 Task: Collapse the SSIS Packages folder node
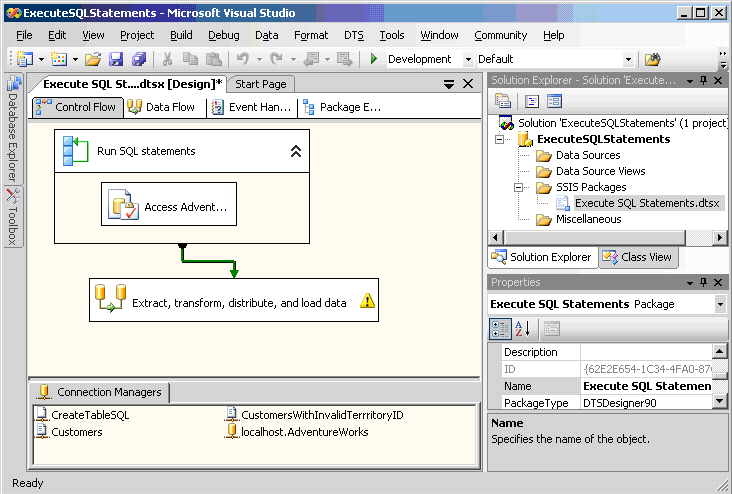[x=518, y=187]
